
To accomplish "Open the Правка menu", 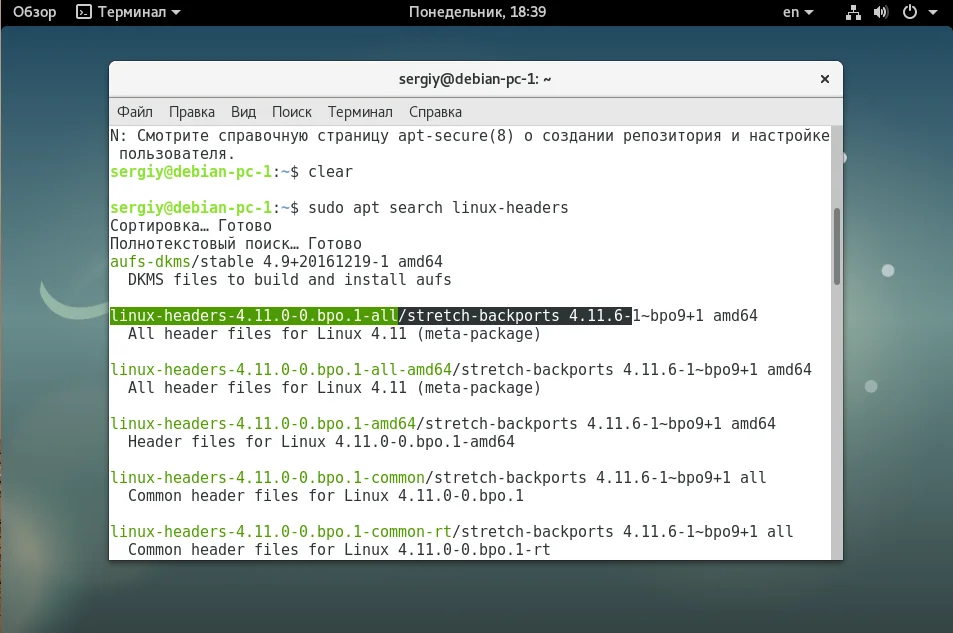I will click(x=191, y=112).
